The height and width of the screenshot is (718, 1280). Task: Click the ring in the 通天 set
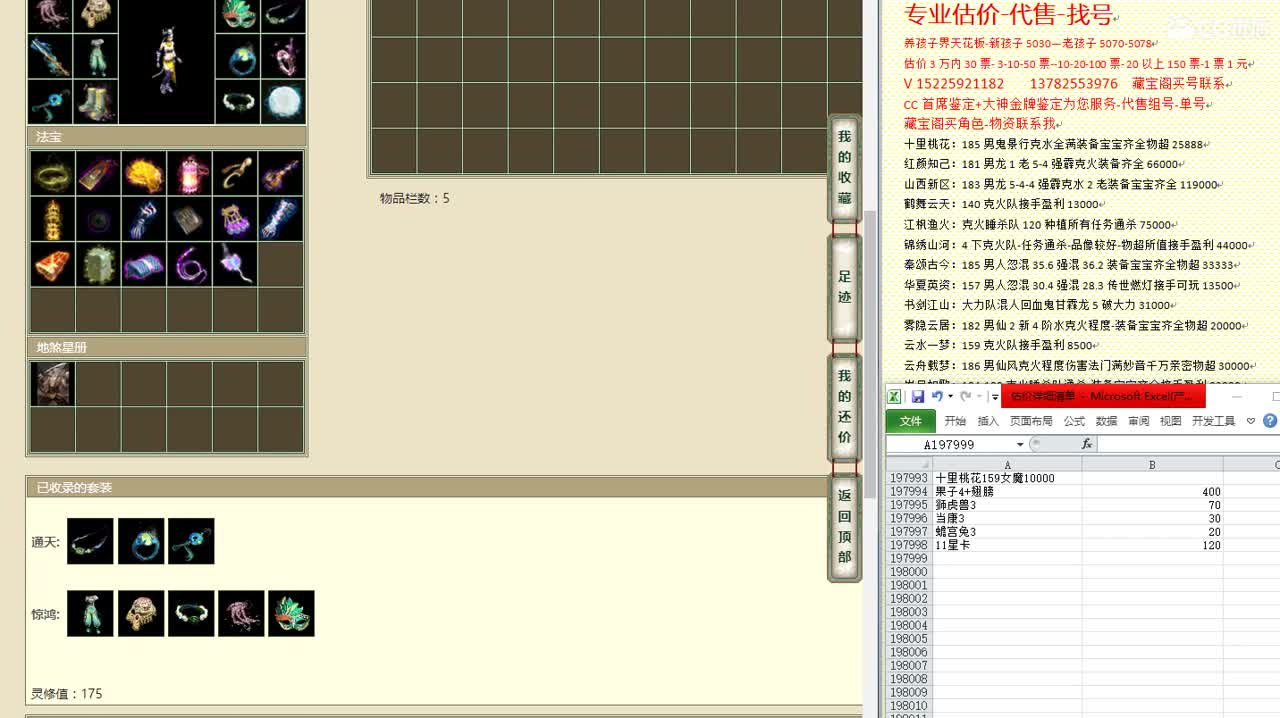tap(141, 541)
